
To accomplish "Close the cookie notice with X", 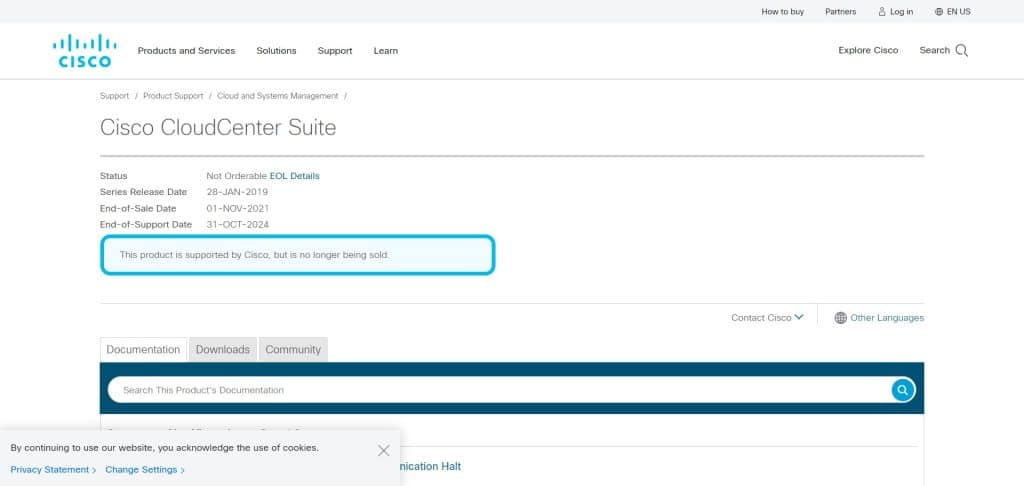I will pyautogui.click(x=383, y=451).
